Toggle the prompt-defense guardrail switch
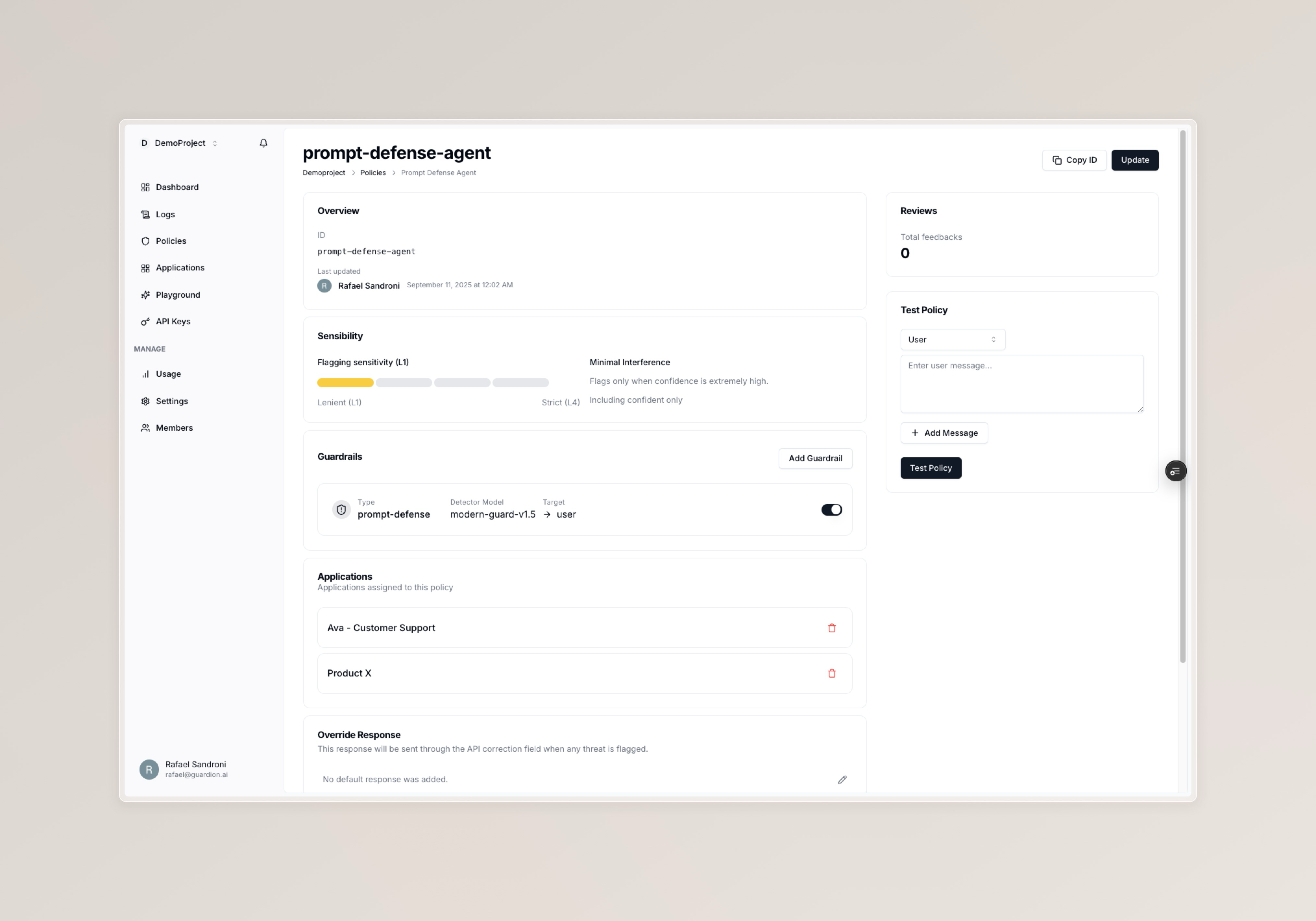The height and width of the screenshot is (921, 1316). [x=831, y=510]
